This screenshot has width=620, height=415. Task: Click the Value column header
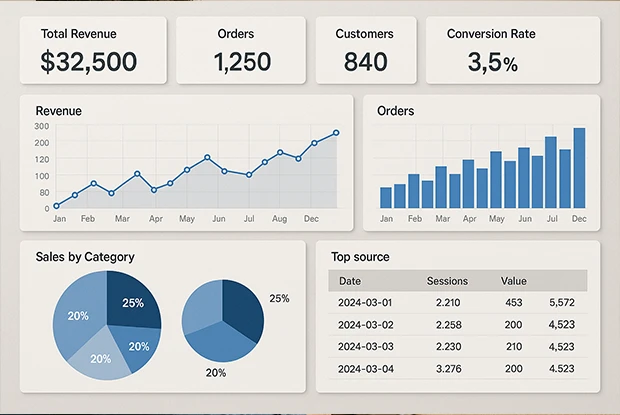coord(514,282)
